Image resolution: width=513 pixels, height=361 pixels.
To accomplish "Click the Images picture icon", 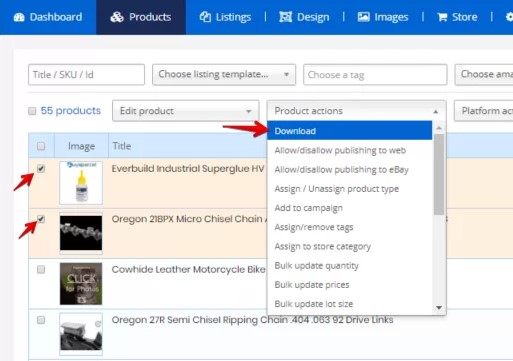I will coord(363,17).
